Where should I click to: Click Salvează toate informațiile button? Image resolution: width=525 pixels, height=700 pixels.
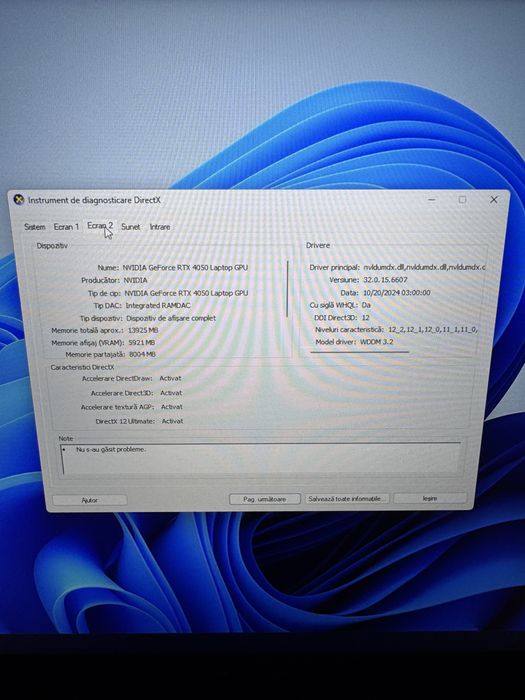point(345,498)
